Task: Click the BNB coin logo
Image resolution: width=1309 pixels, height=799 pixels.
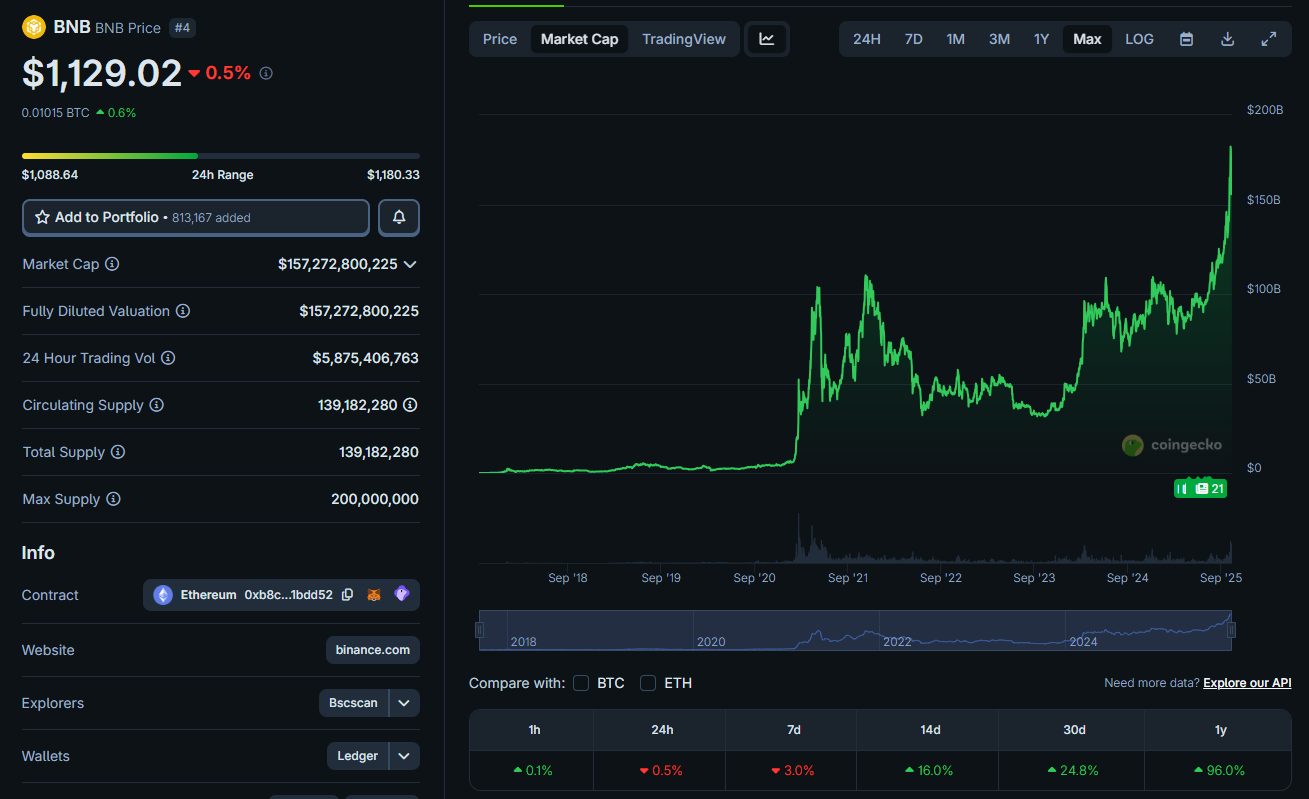Action: (x=34, y=27)
